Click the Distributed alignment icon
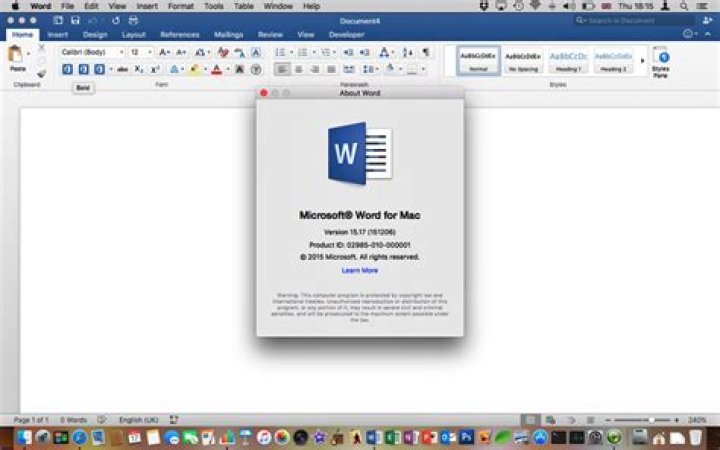Image resolution: width=720 pixels, height=450 pixels. coord(349,69)
